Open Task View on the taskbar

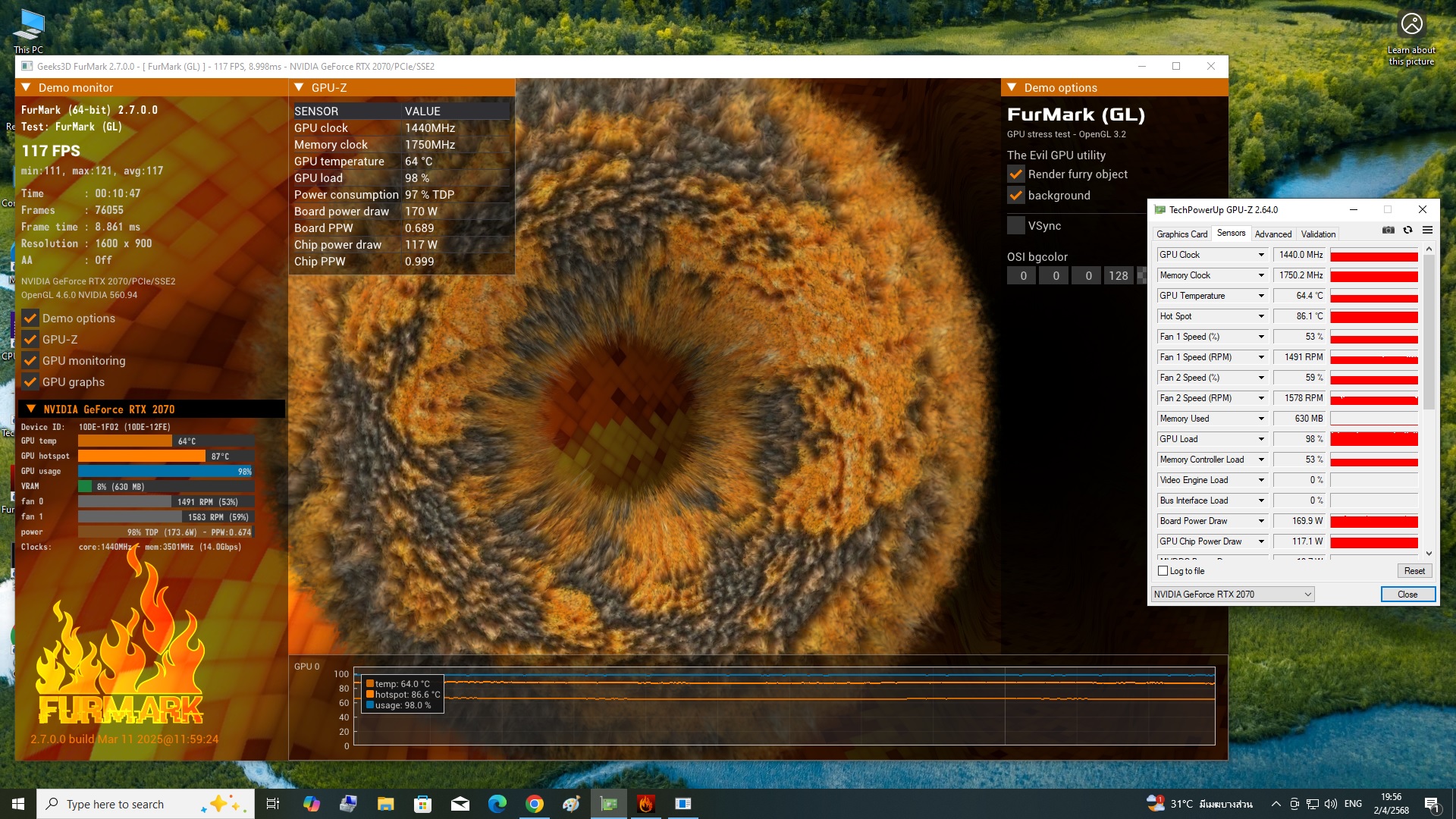click(x=273, y=804)
